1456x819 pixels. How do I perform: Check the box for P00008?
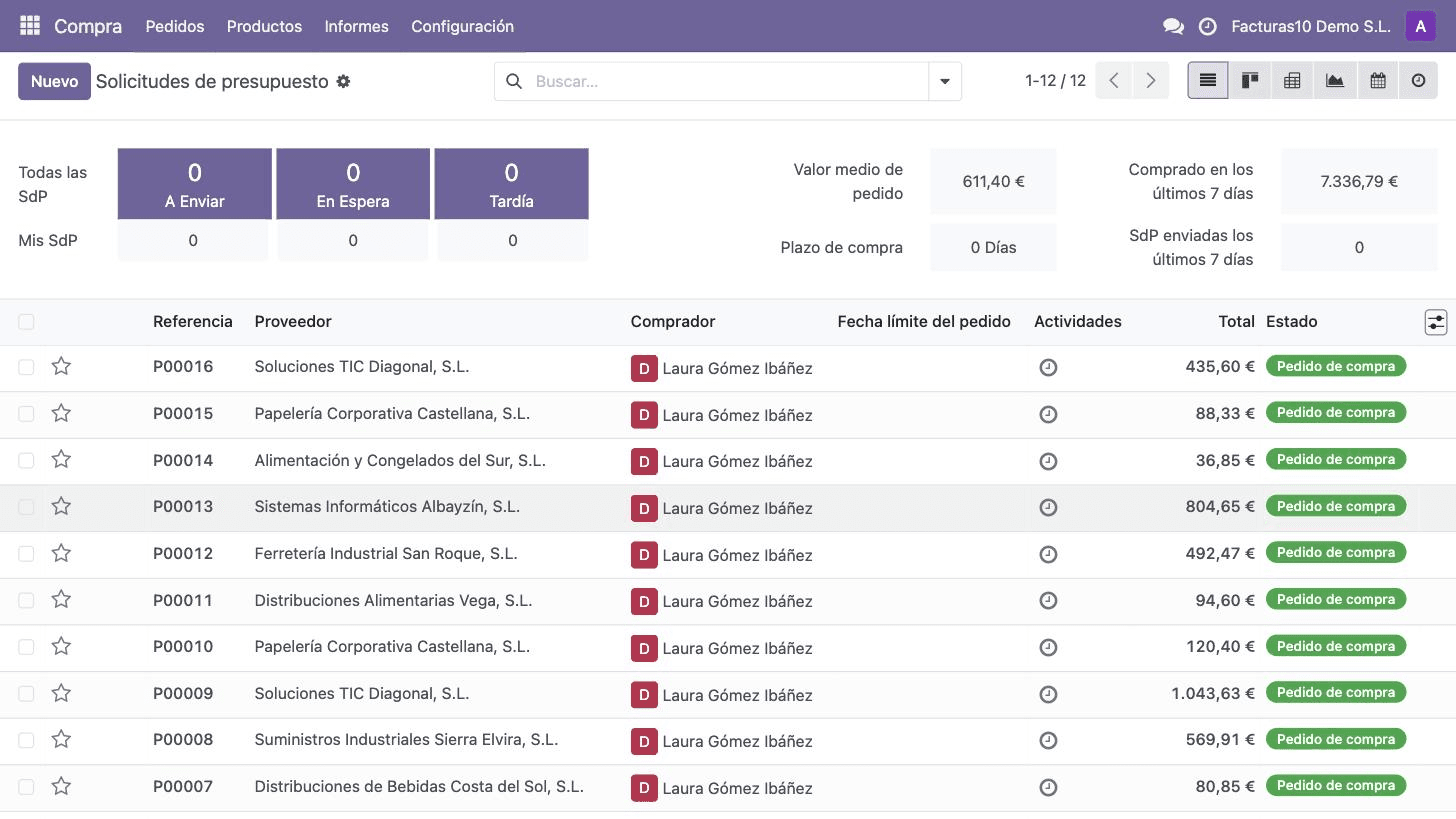tap(26, 740)
